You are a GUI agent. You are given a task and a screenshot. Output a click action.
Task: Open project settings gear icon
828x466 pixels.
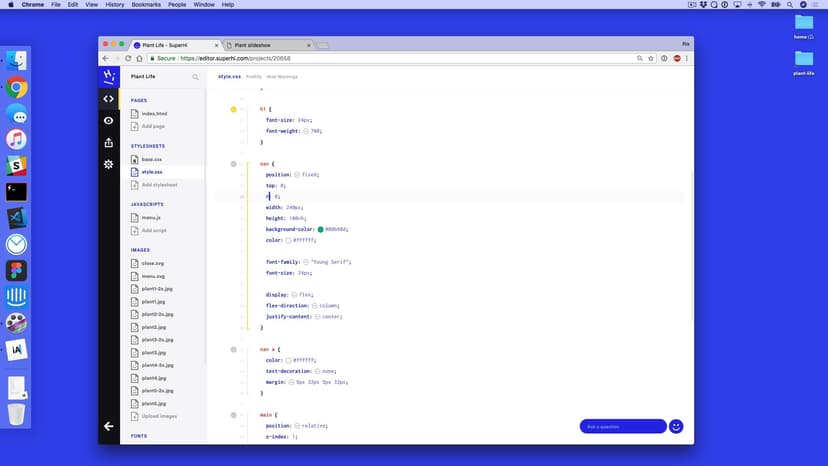pyautogui.click(x=109, y=164)
